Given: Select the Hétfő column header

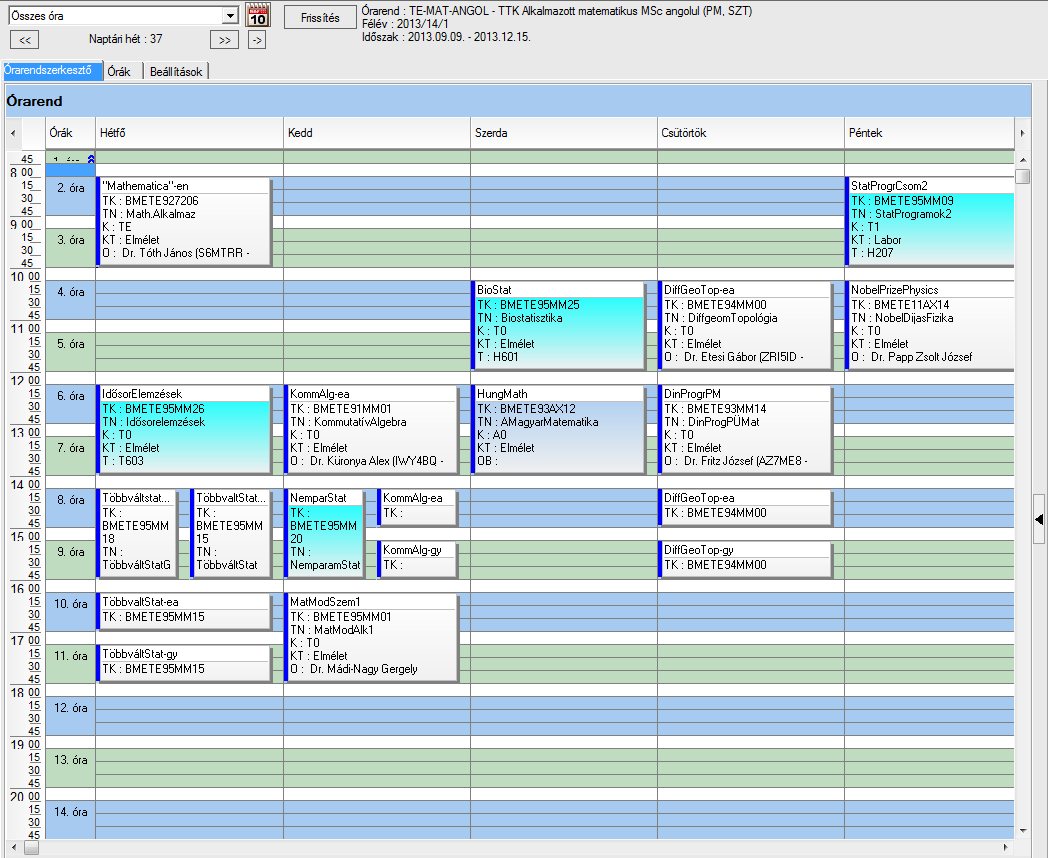Looking at the screenshot, I should click(189, 133).
